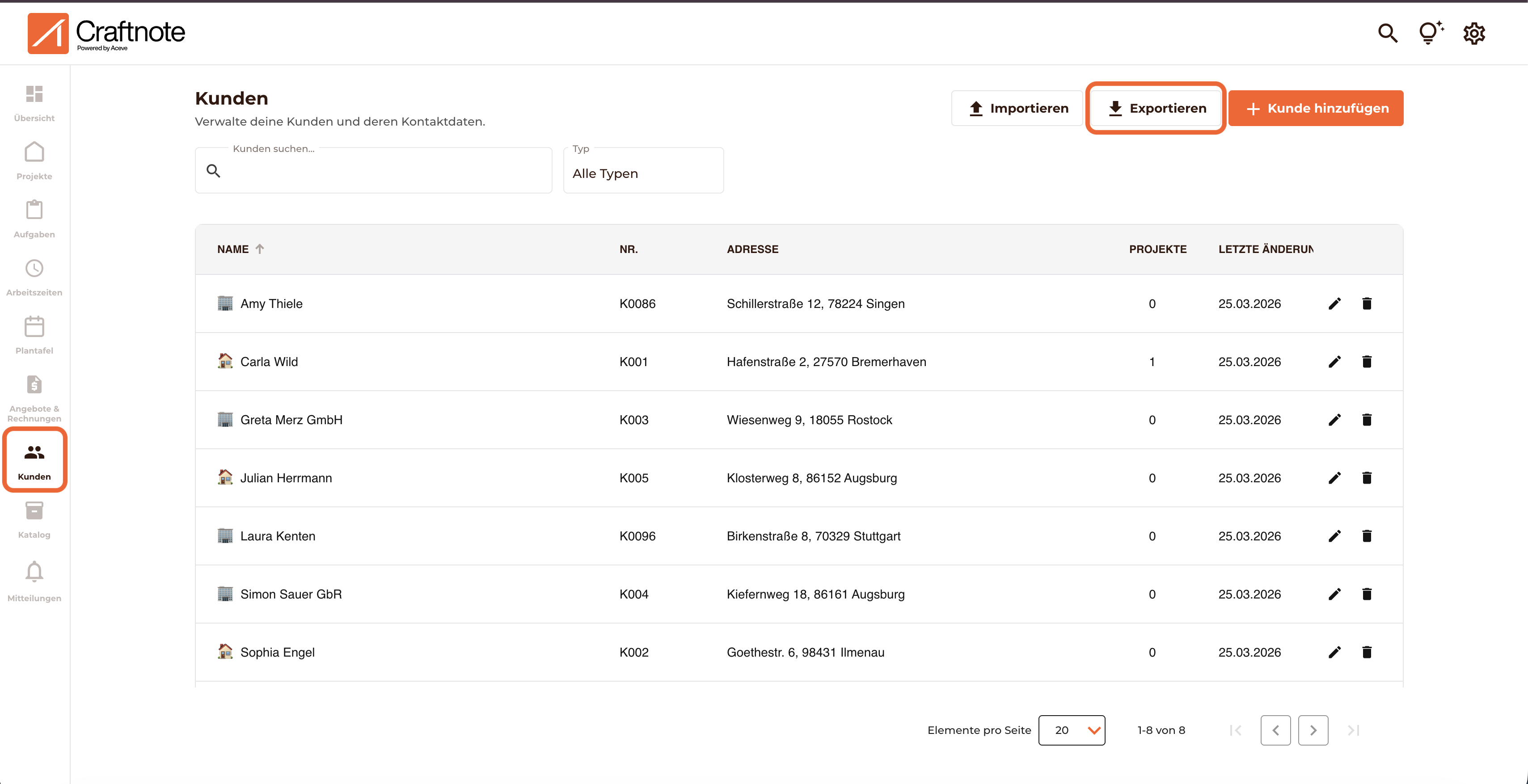Edit Amy Thiele with pencil icon

1334,303
